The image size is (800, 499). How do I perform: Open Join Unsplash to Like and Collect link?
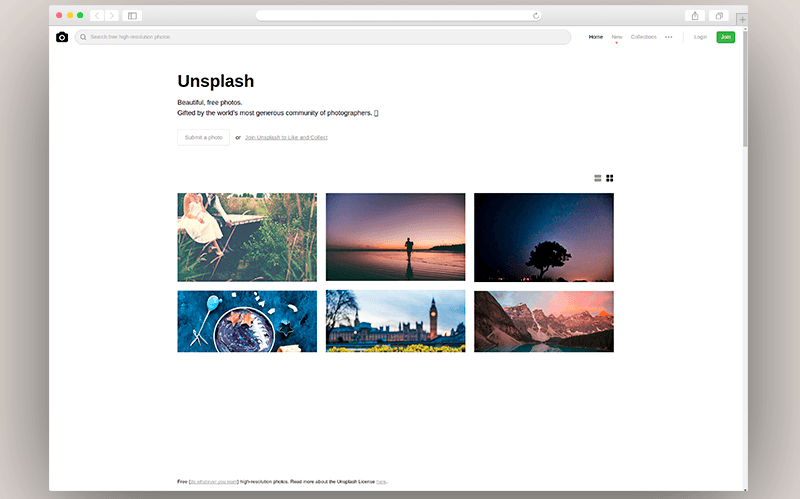tap(286, 137)
